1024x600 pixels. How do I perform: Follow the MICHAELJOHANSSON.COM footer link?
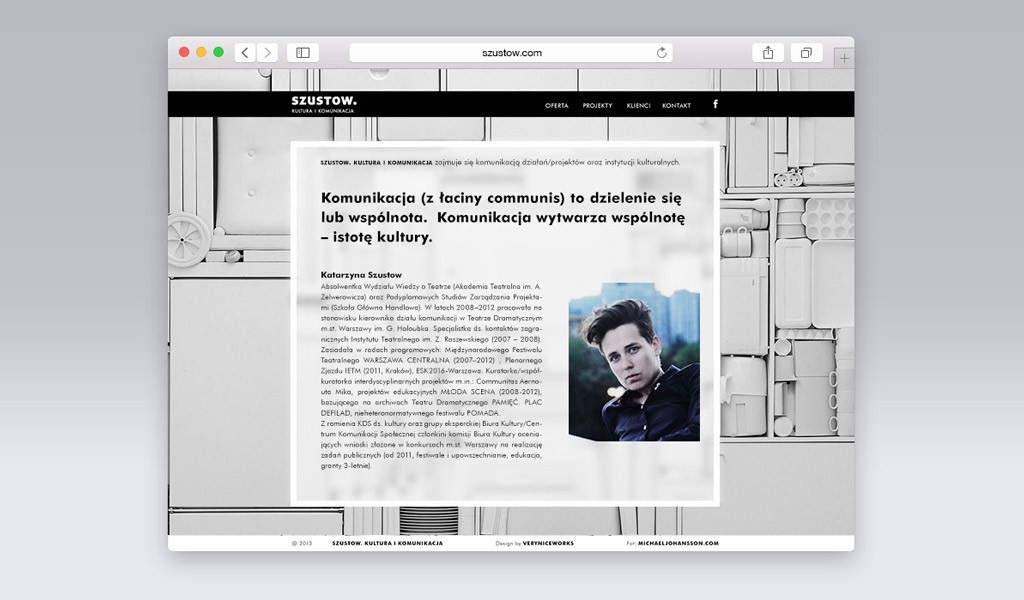click(x=678, y=543)
